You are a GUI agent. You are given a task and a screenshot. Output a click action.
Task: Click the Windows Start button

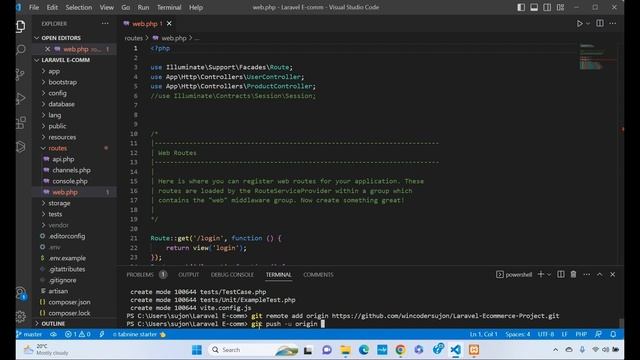click(197, 350)
